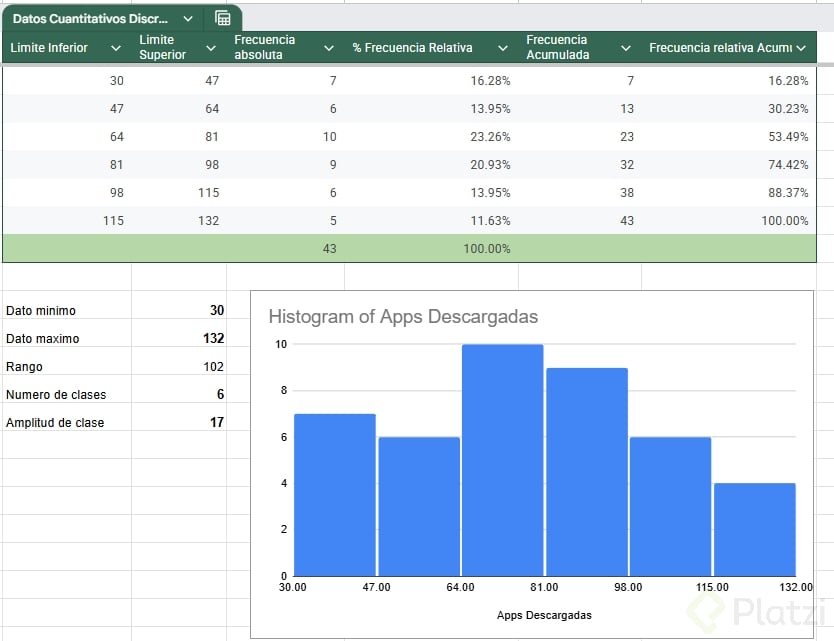Image resolution: width=834 pixels, height=641 pixels.
Task: Click the 100.00% cell in the green totals row
Action: (486, 249)
